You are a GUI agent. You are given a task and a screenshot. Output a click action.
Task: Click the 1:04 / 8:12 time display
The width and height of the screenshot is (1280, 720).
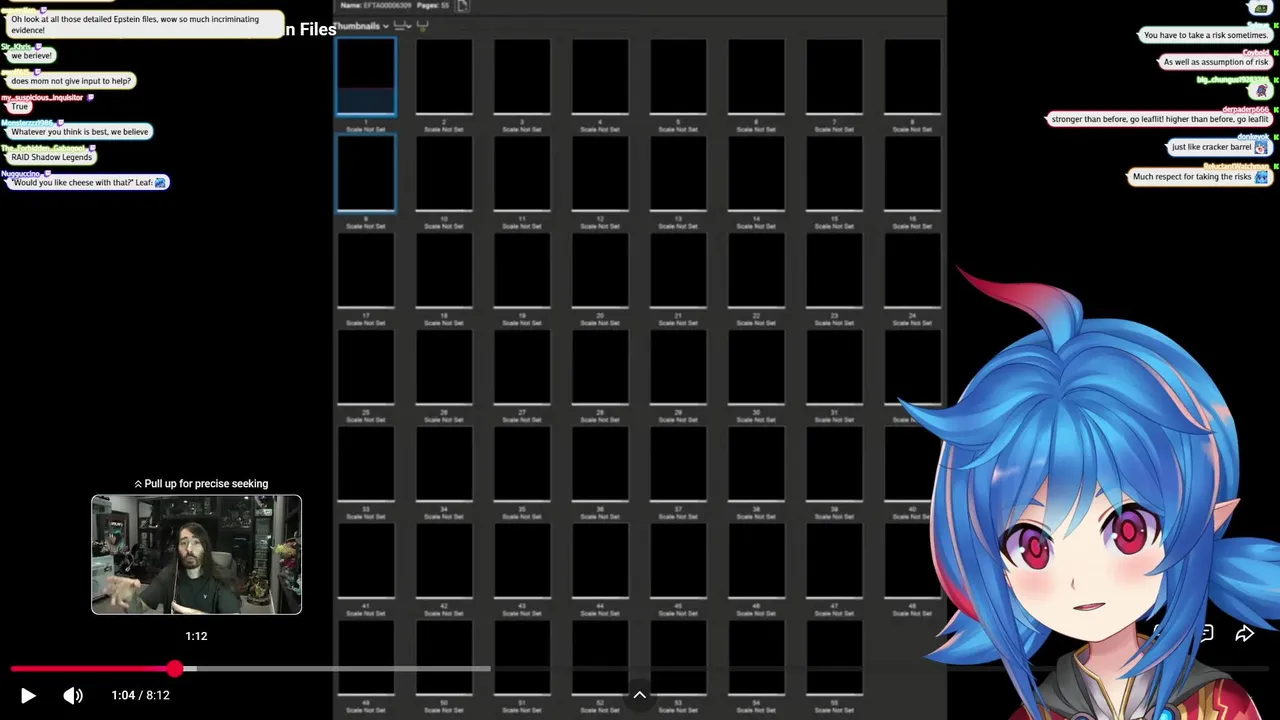tap(140, 695)
